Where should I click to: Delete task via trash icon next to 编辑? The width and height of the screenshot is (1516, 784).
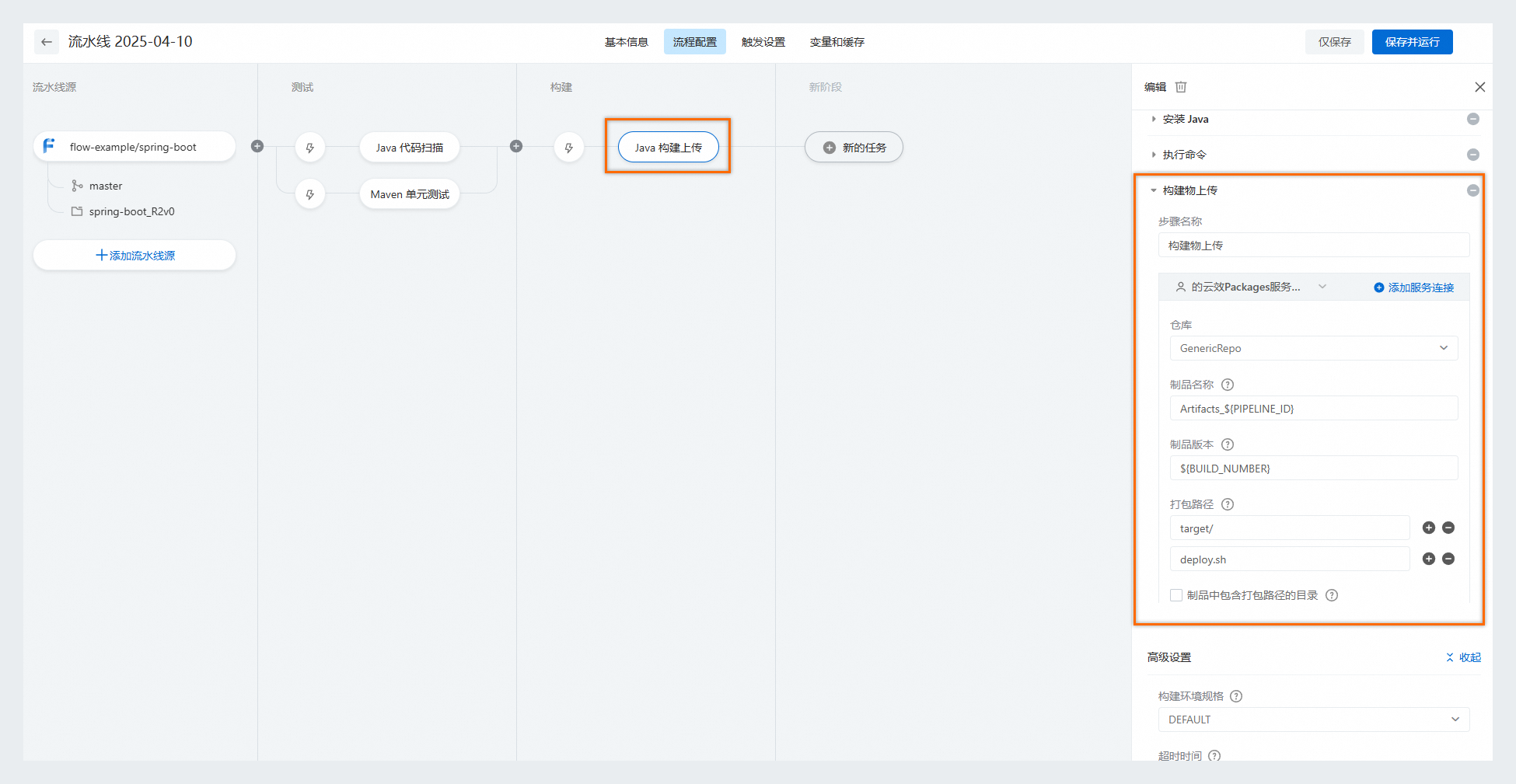(x=1181, y=87)
